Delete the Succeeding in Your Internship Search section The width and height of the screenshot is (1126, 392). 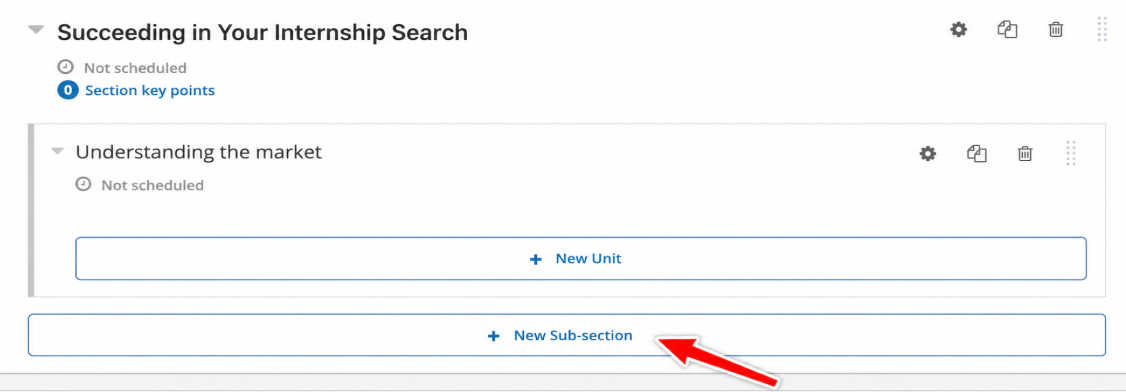(x=1056, y=30)
